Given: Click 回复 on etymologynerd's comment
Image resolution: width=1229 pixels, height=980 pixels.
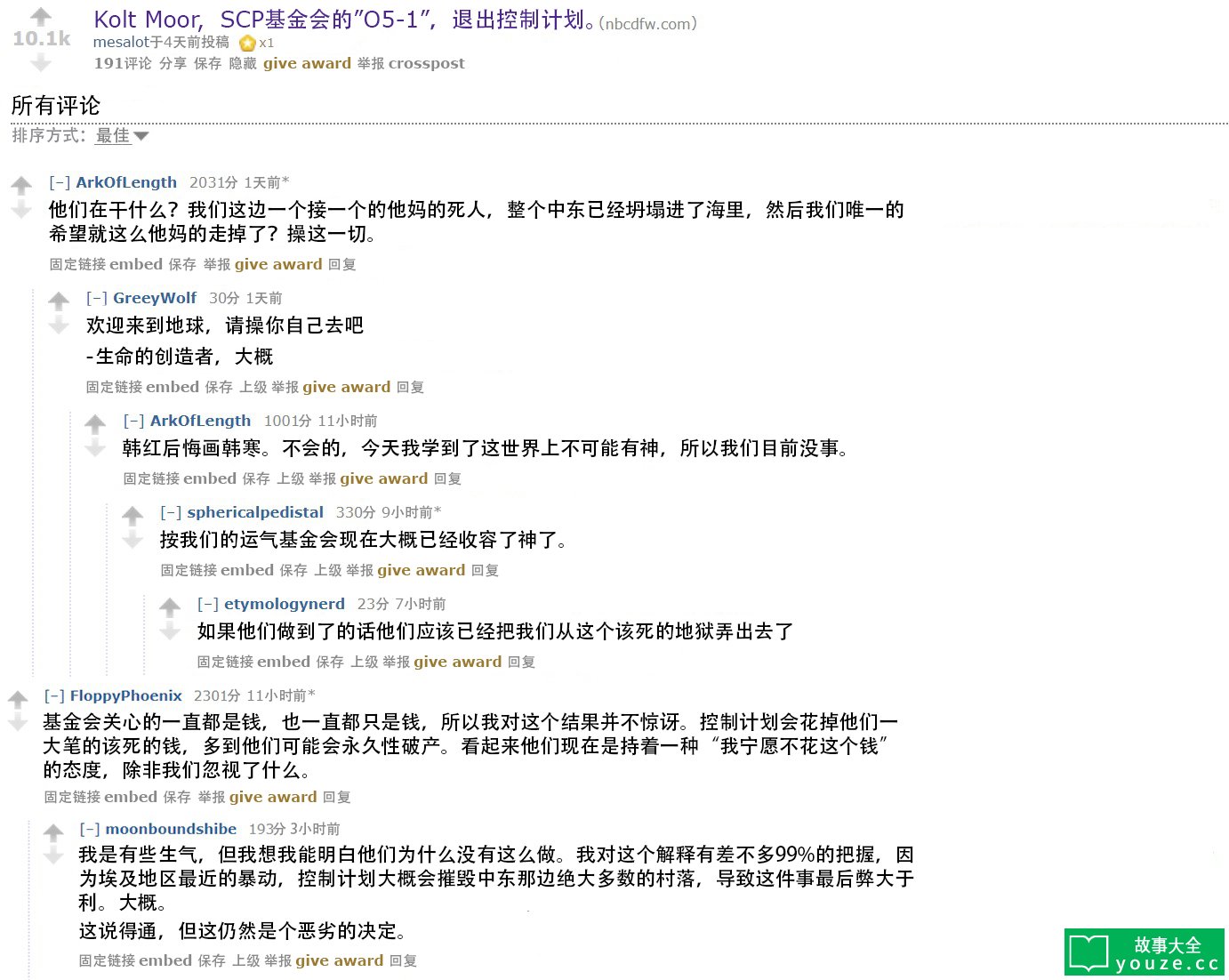Looking at the screenshot, I should point(522,662).
